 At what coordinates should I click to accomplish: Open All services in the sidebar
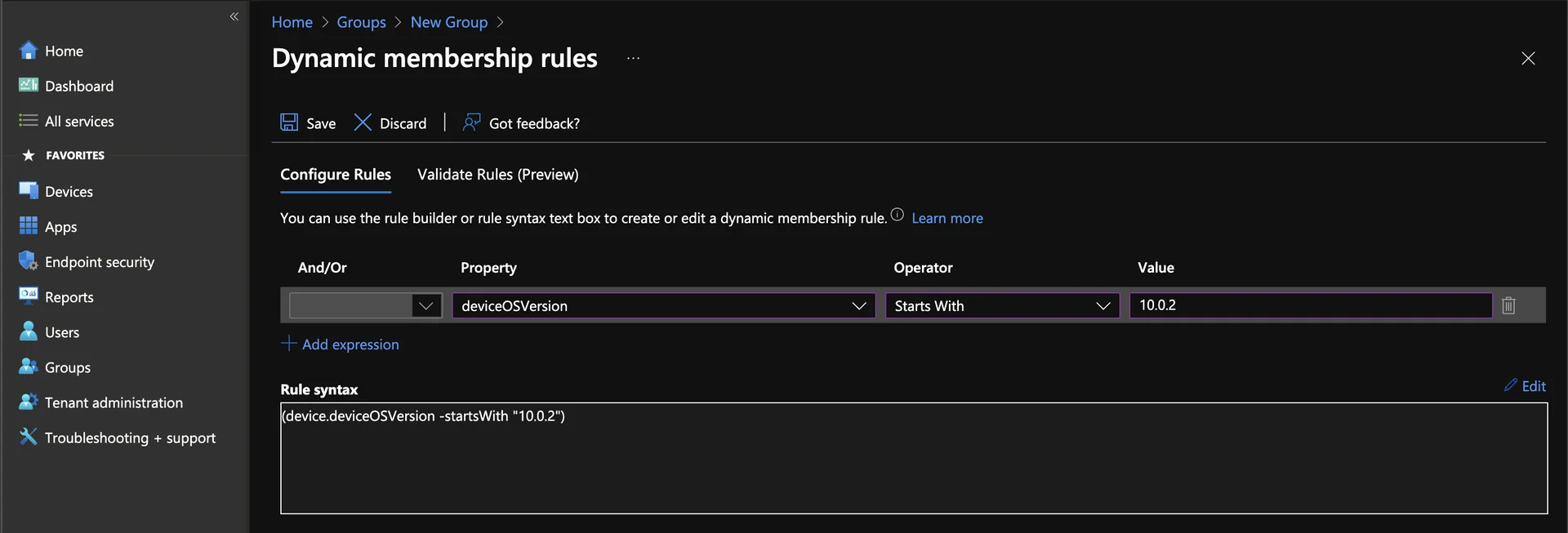(x=79, y=121)
